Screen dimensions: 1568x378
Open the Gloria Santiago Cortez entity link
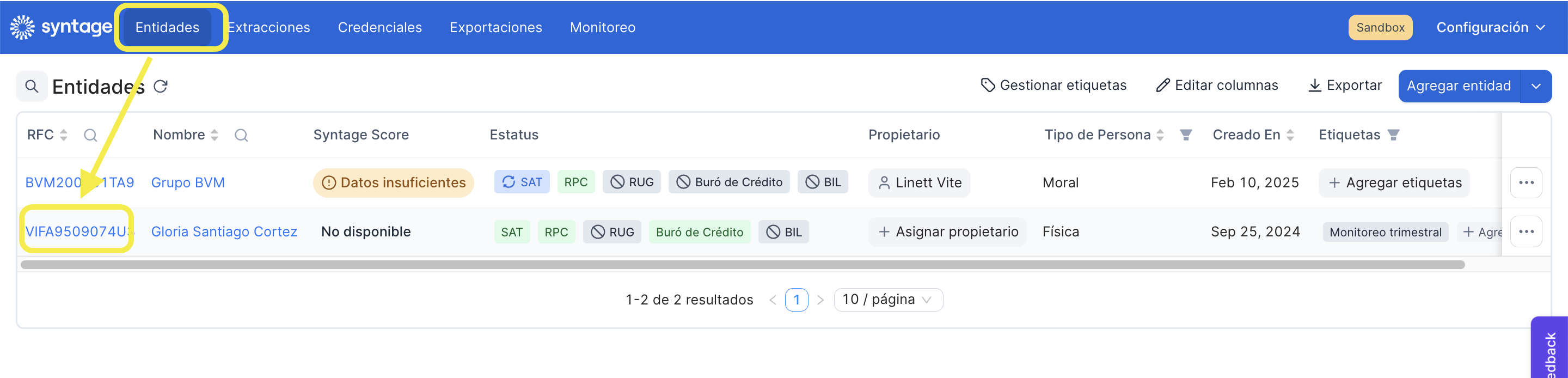click(224, 231)
